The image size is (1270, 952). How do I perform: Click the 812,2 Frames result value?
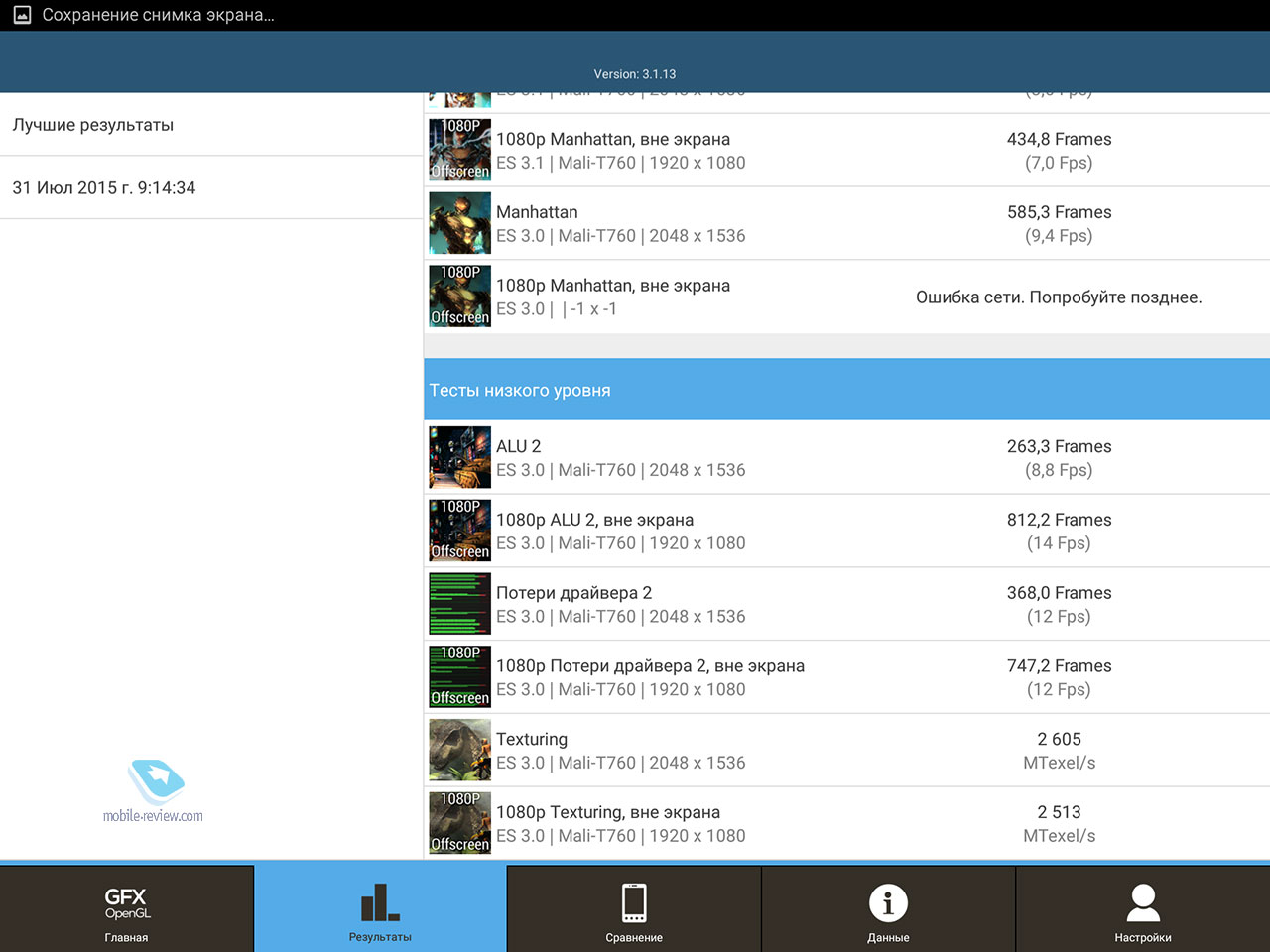pyautogui.click(x=1059, y=520)
